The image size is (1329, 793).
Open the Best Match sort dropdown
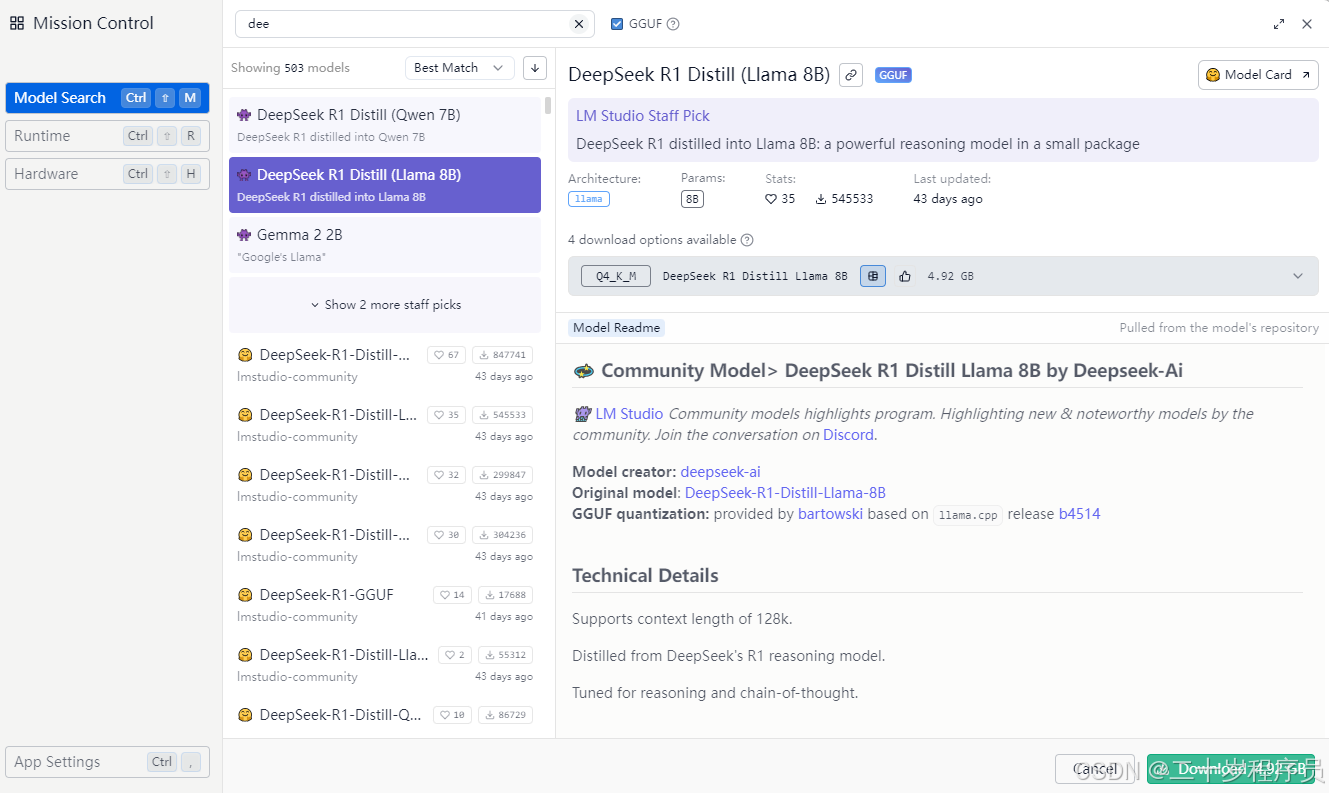(459, 68)
